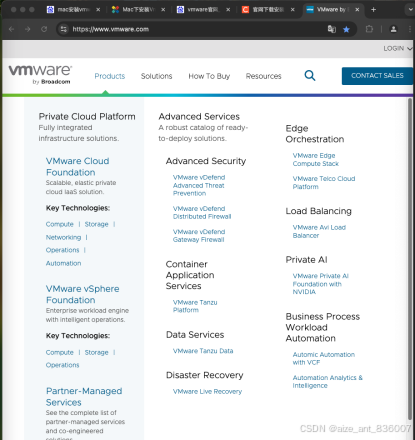Open VMware Telco Cloud Platform link
Viewport: 415px width, 440px height.
pyautogui.click(x=324, y=183)
